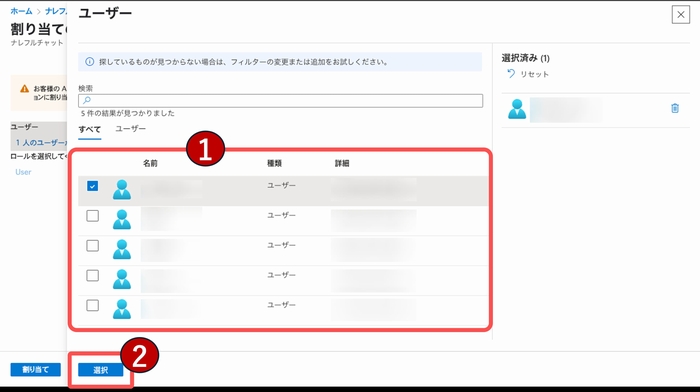Click the reset arrow icon beside リセット
The image size is (700, 392).
coord(511,74)
